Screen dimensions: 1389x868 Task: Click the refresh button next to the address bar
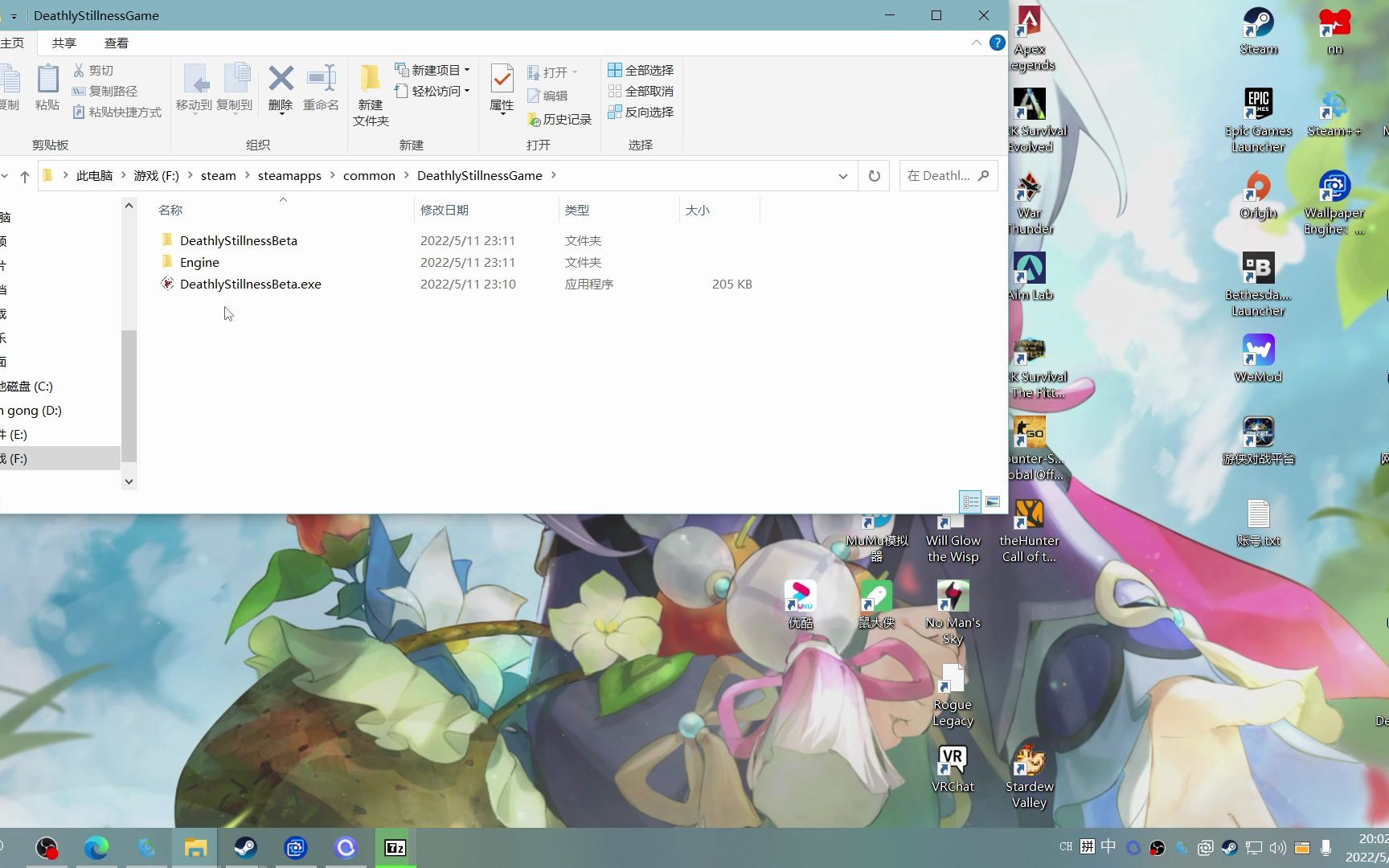click(x=874, y=176)
